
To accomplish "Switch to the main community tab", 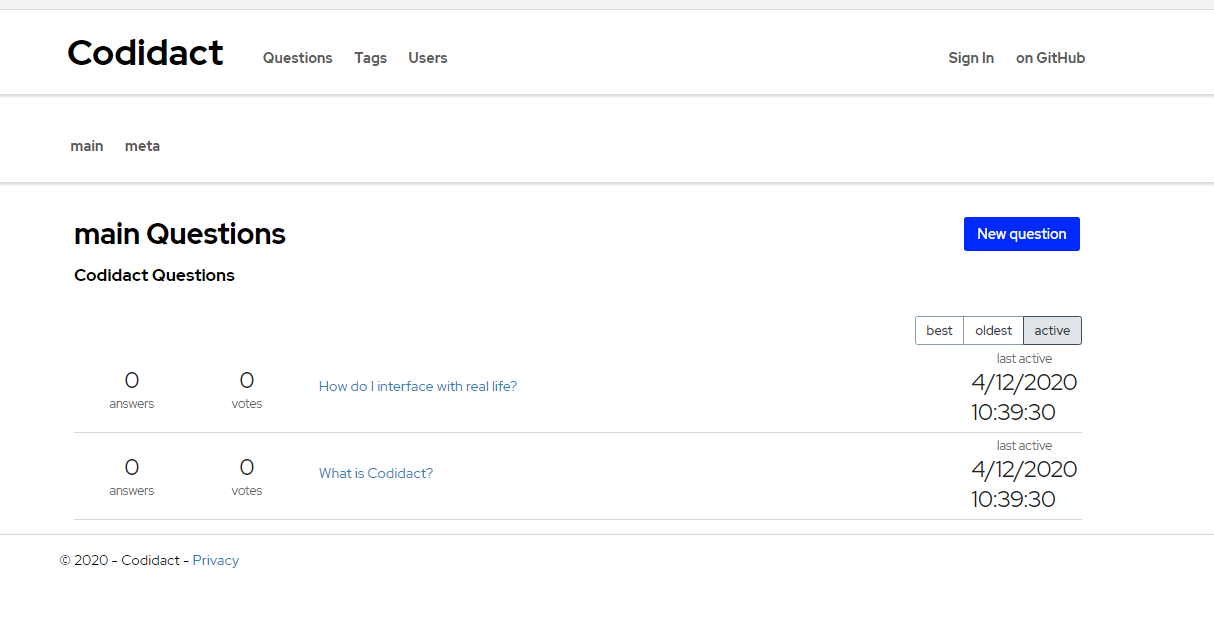I will tap(86, 146).
